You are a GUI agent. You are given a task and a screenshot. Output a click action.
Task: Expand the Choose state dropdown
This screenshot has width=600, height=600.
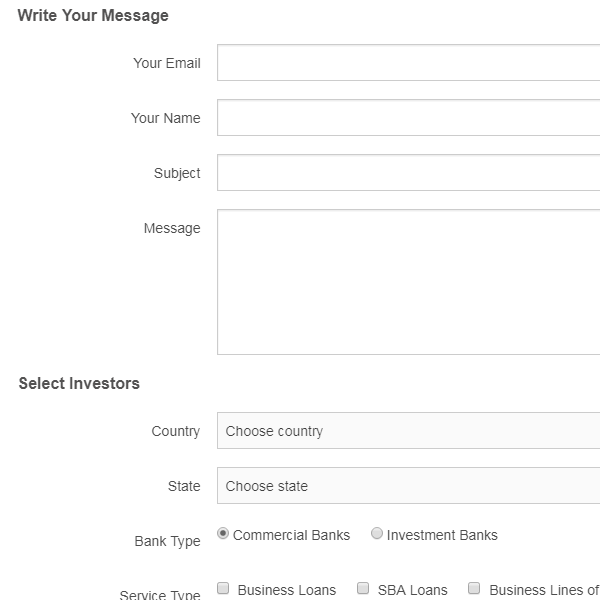coord(408,486)
